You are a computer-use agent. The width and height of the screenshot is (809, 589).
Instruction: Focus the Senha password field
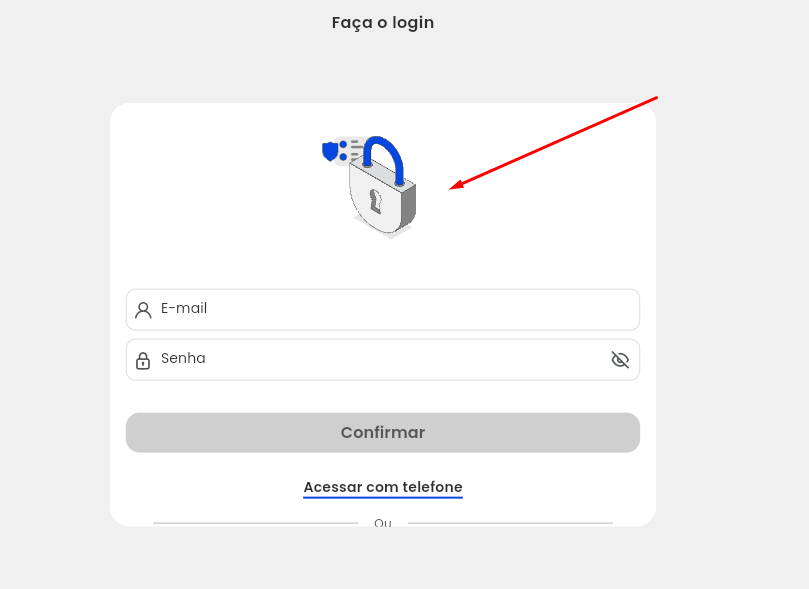(x=380, y=359)
